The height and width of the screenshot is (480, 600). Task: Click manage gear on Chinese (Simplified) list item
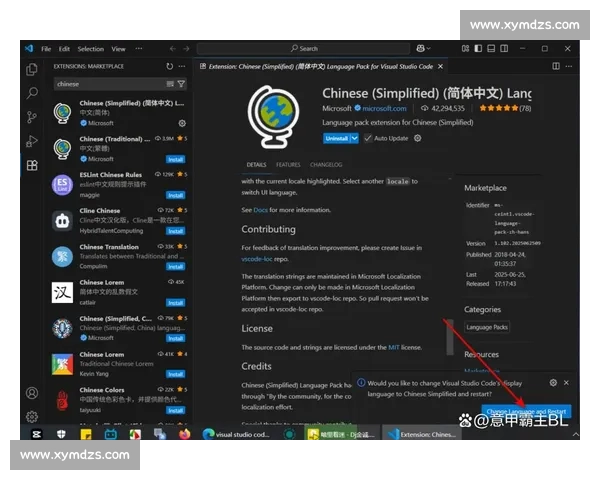182,123
